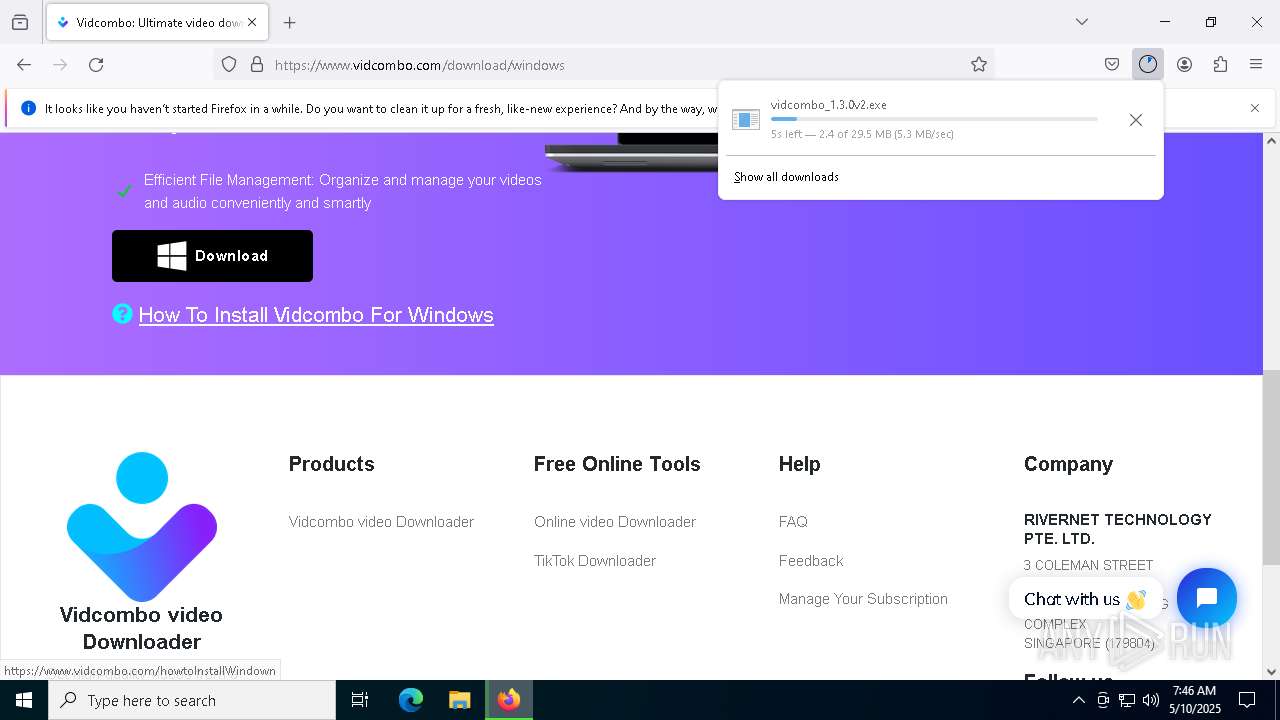View site security padlock info
Viewport: 1280px width, 720px height.
257,65
